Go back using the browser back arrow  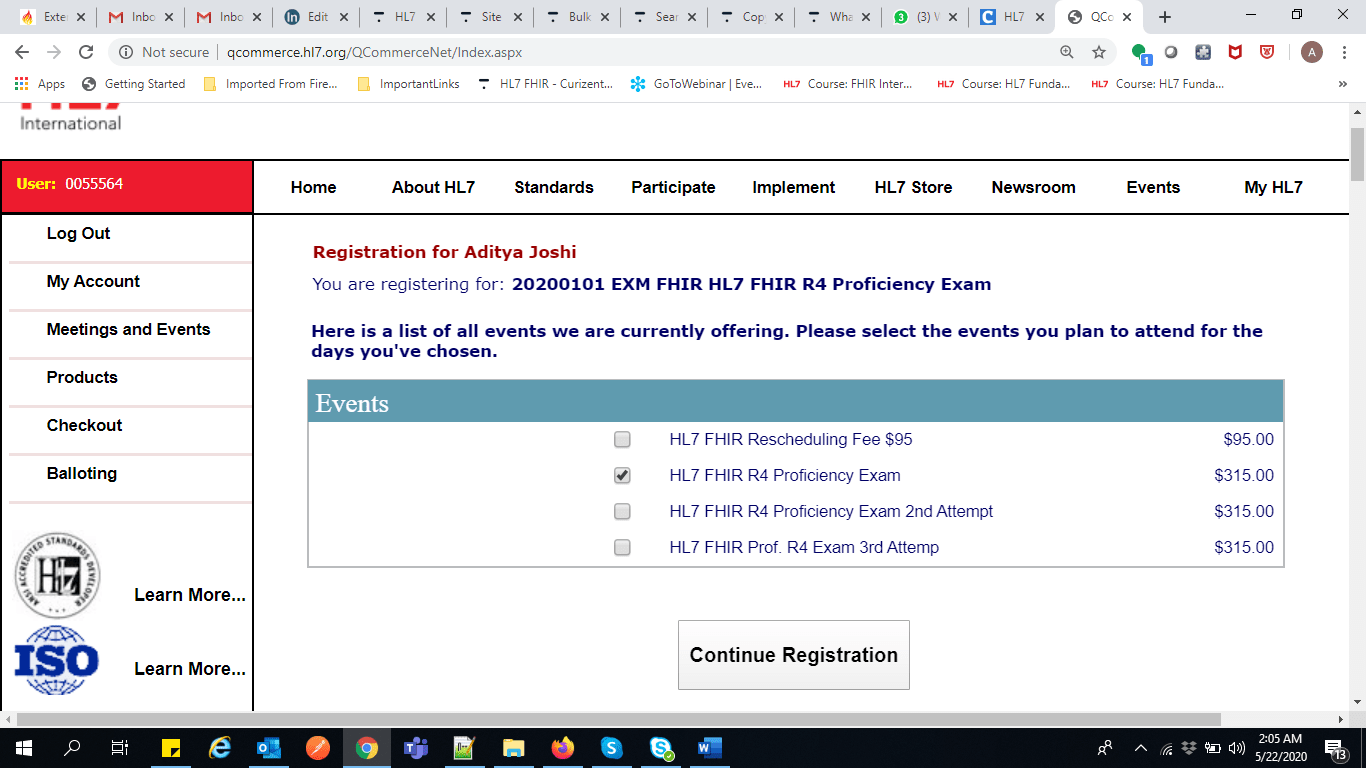tap(22, 52)
